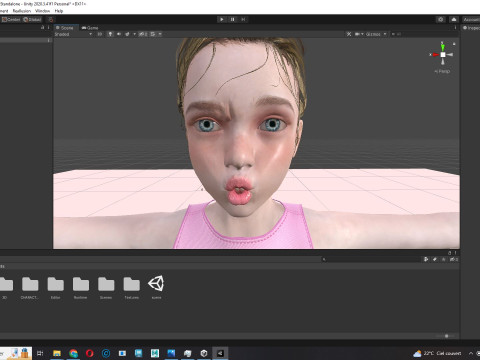Viewport: 480px width, 360px height.
Task: Start Play mode with the Play button
Action: pos(222,19)
